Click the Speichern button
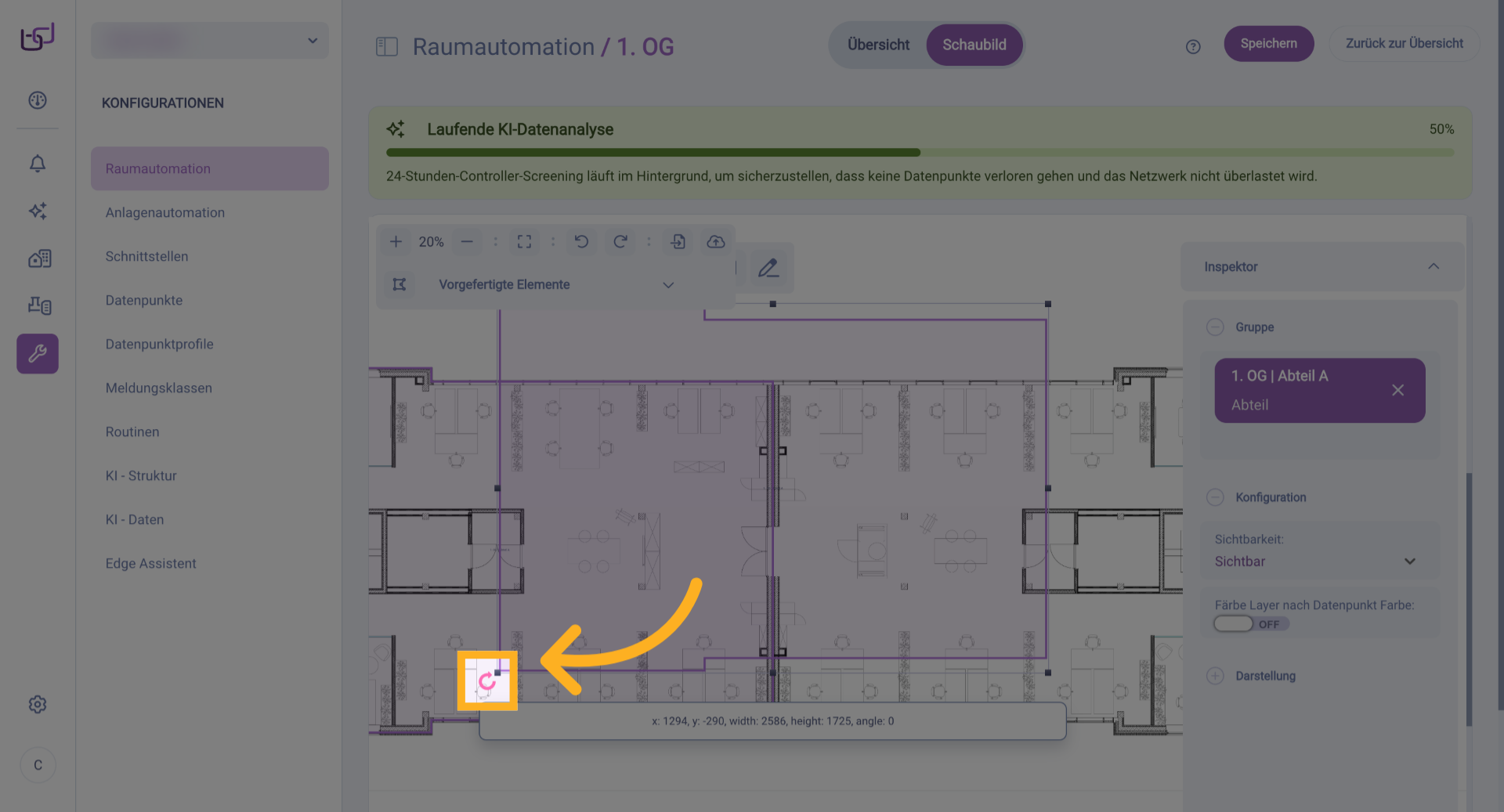The height and width of the screenshot is (812, 1504). [1268, 44]
